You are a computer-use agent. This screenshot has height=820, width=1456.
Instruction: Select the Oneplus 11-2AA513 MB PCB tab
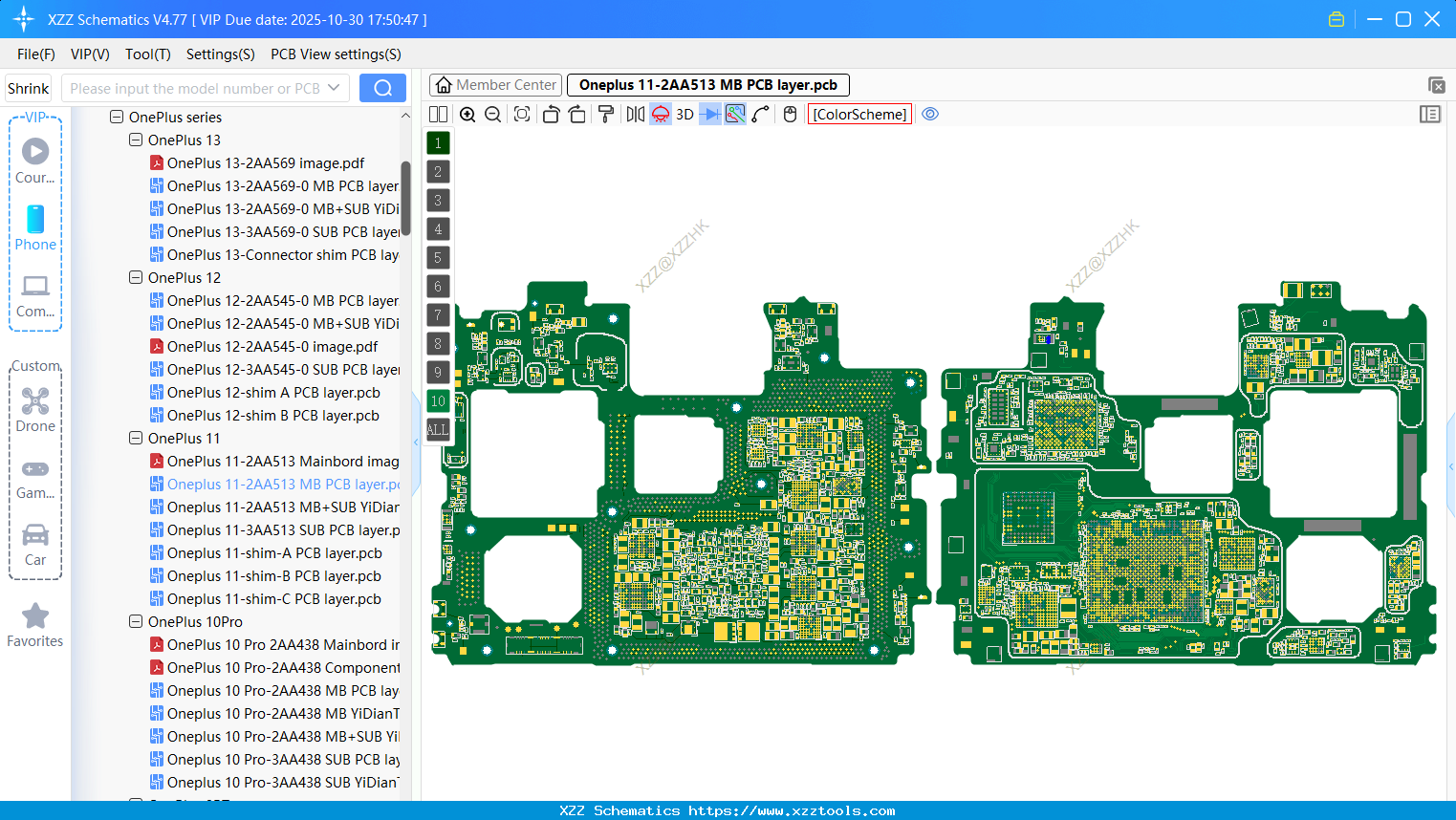click(x=707, y=84)
